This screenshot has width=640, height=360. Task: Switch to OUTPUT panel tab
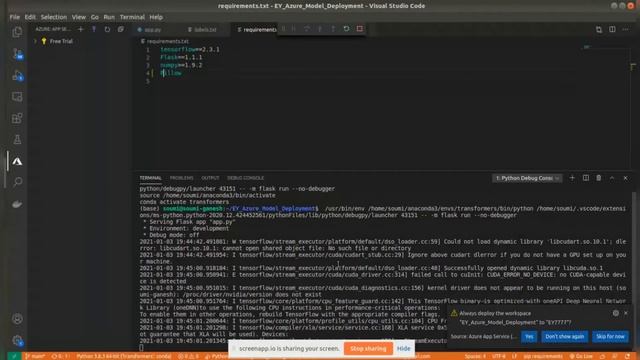point(210,178)
